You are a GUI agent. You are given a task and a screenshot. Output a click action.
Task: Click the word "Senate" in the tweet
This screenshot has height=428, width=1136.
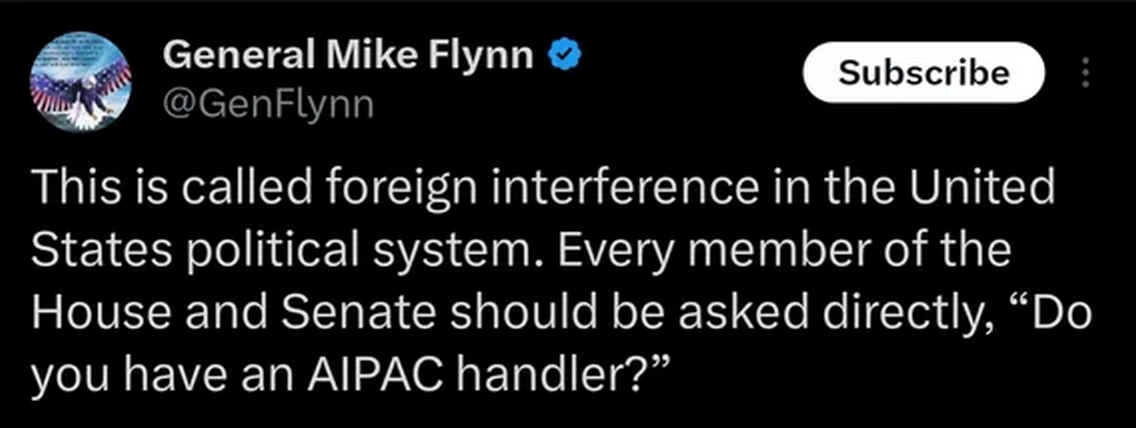click(x=386, y=315)
